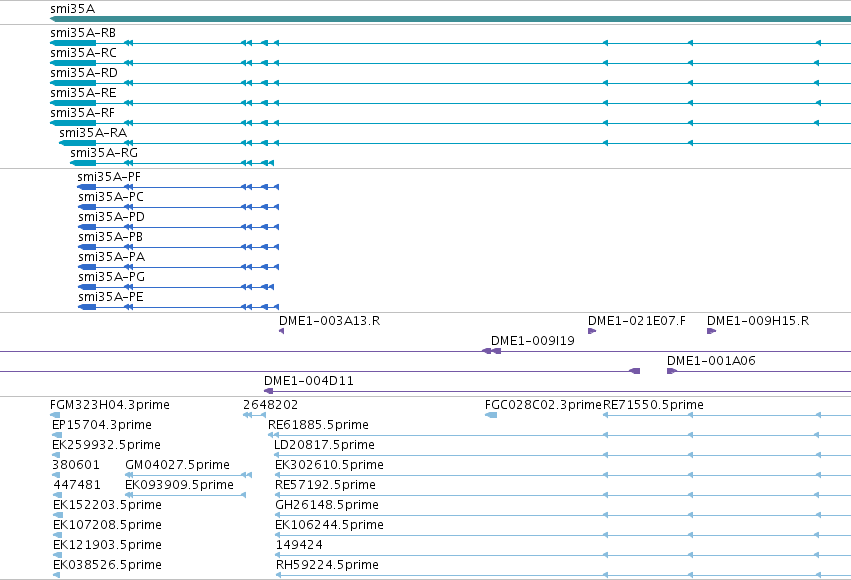Select the smi35A gene span bar

(x=450, y=20)
